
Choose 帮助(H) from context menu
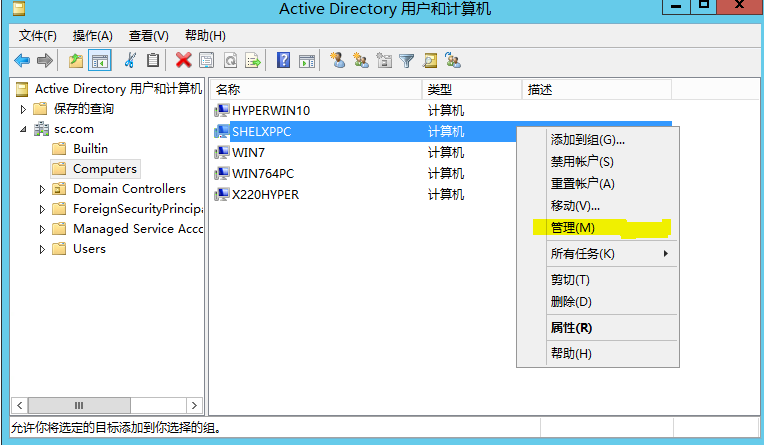point(598,353)
